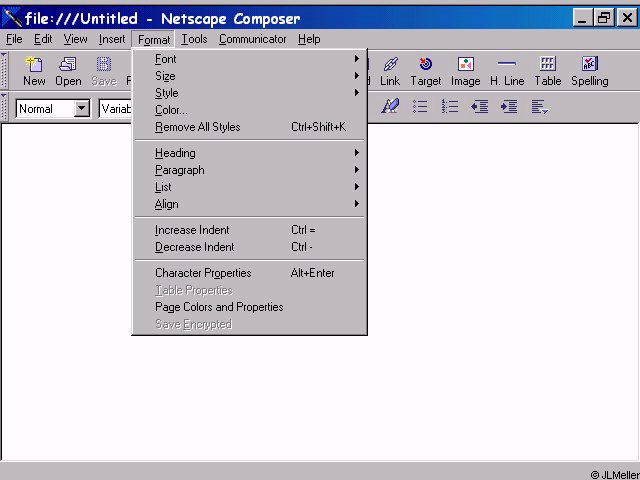Click the Variable Width font combo box

[116, 109]
